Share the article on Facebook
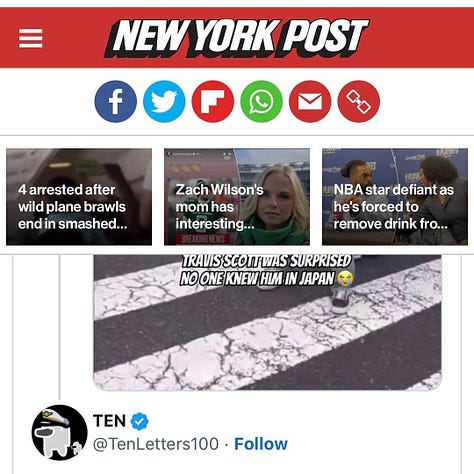Screen dimensions: 474x474 click(115, 101)
